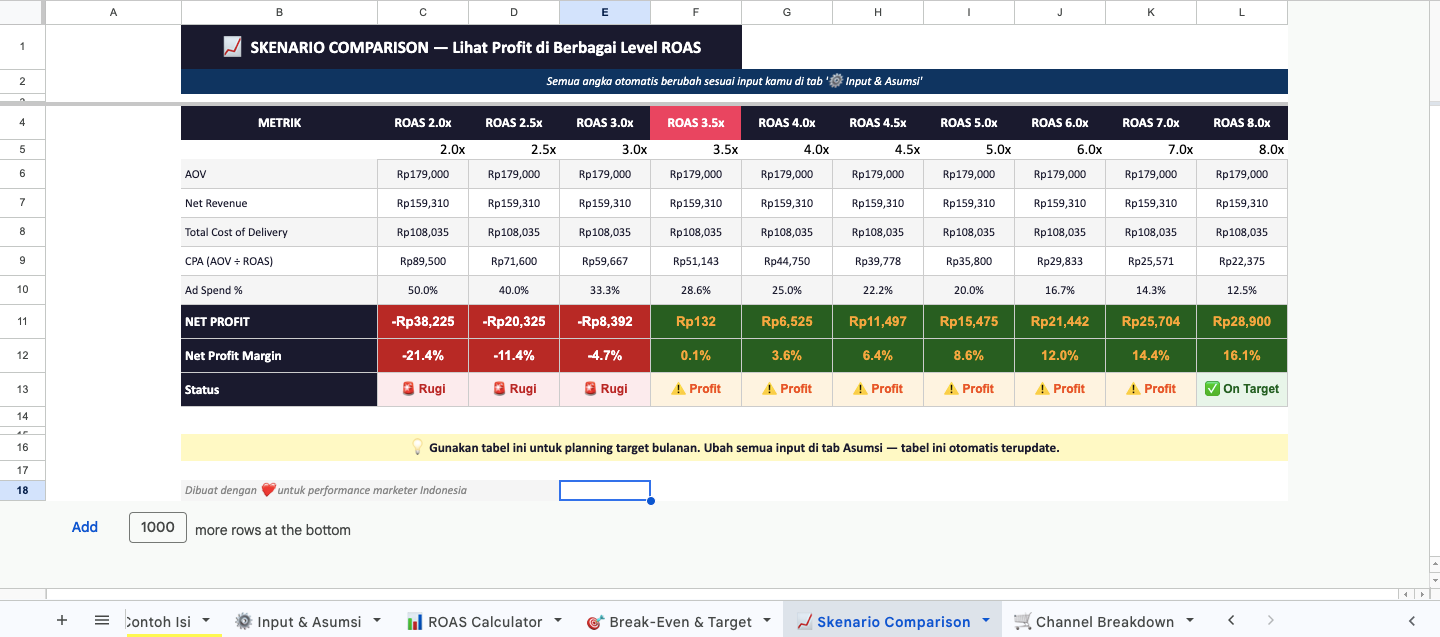Switch to the Break-Even & Target tab
1440x637 pixels.
pyautogui.click(x=680, y=621)
